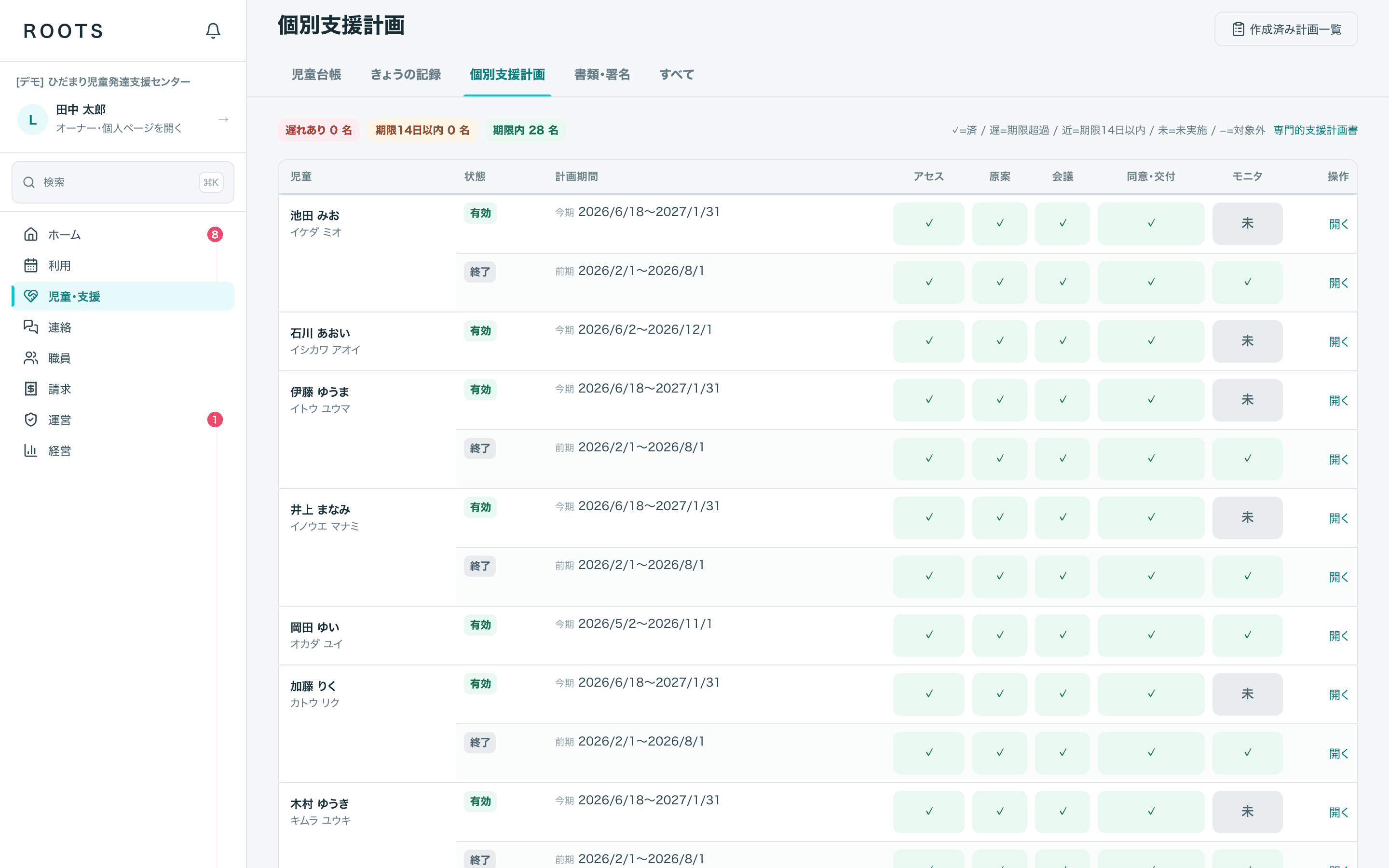1389x868 pixels.
Task: Open the 専門的支援計画書 link
Action: (1315, 130)
